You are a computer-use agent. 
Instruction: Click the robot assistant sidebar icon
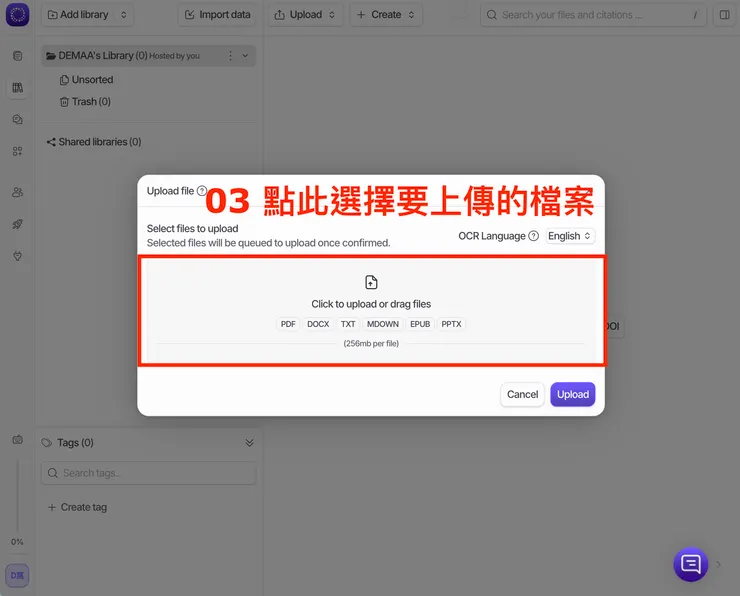pos(17,439)
